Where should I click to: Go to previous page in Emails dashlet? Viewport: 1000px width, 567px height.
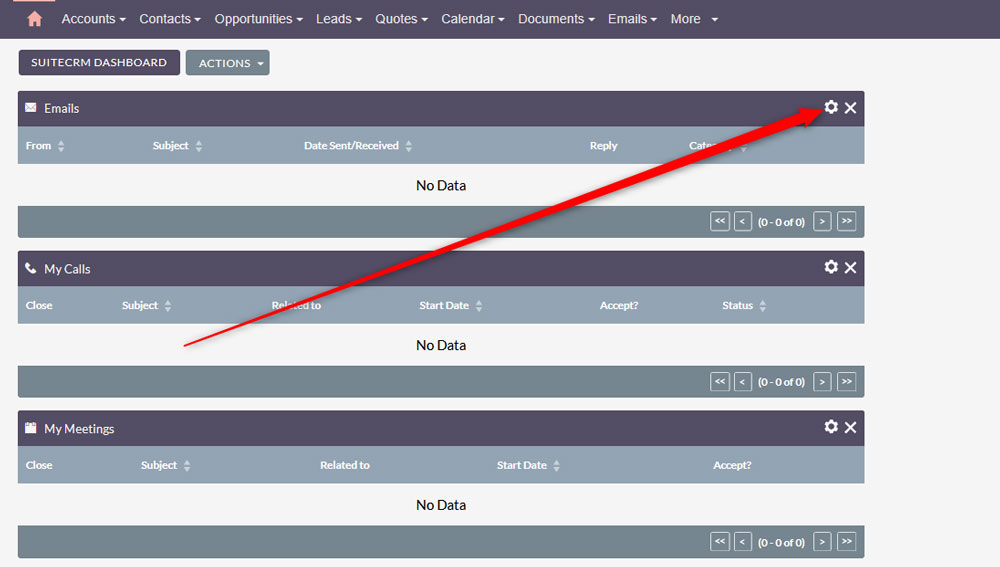pyautogui.click(x=742, y=221)
